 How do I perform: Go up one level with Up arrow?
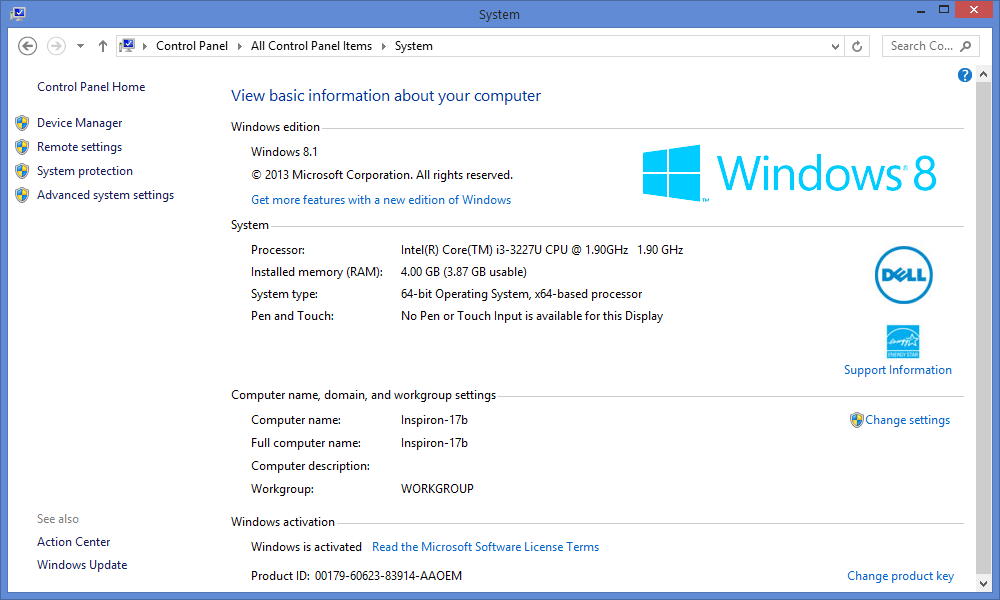tap(103, 46)
